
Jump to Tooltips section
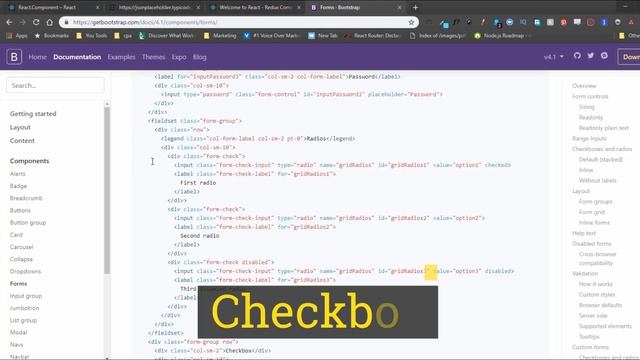pyautogui.click(x=589, y=337)
